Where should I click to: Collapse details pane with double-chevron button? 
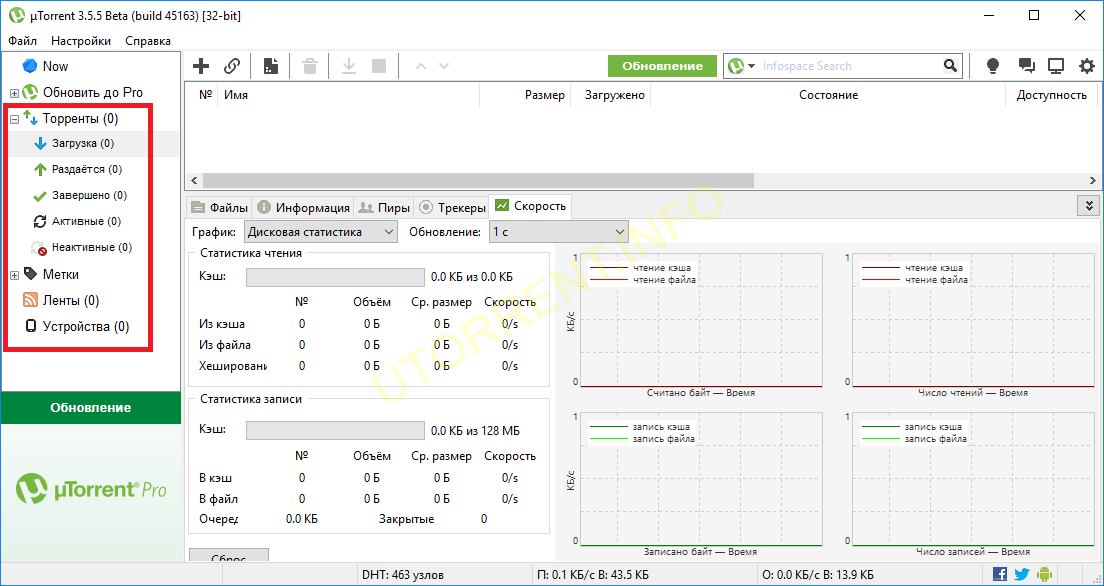[1089, 206]
